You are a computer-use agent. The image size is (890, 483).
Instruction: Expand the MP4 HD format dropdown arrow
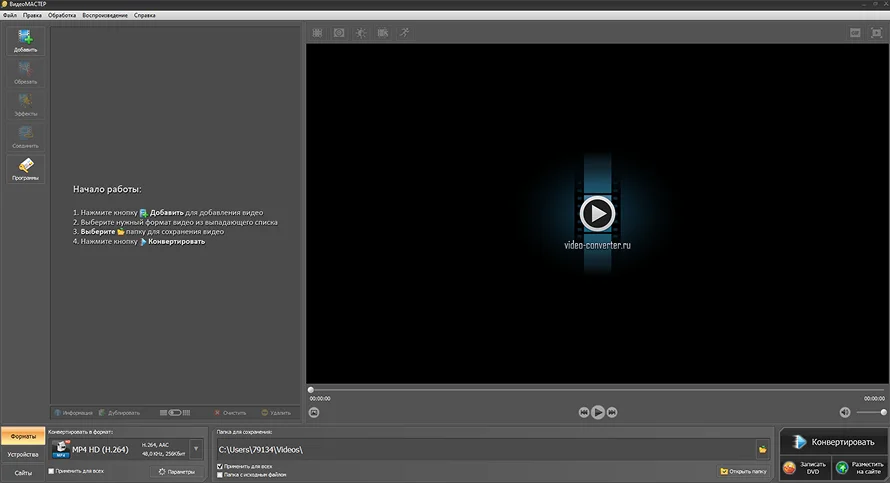(x=196, y=449)
